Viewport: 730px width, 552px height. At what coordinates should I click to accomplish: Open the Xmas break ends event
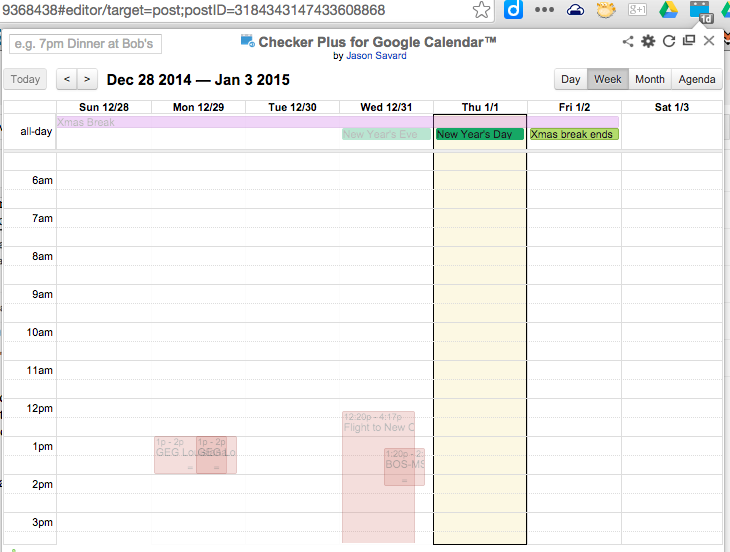574,134
